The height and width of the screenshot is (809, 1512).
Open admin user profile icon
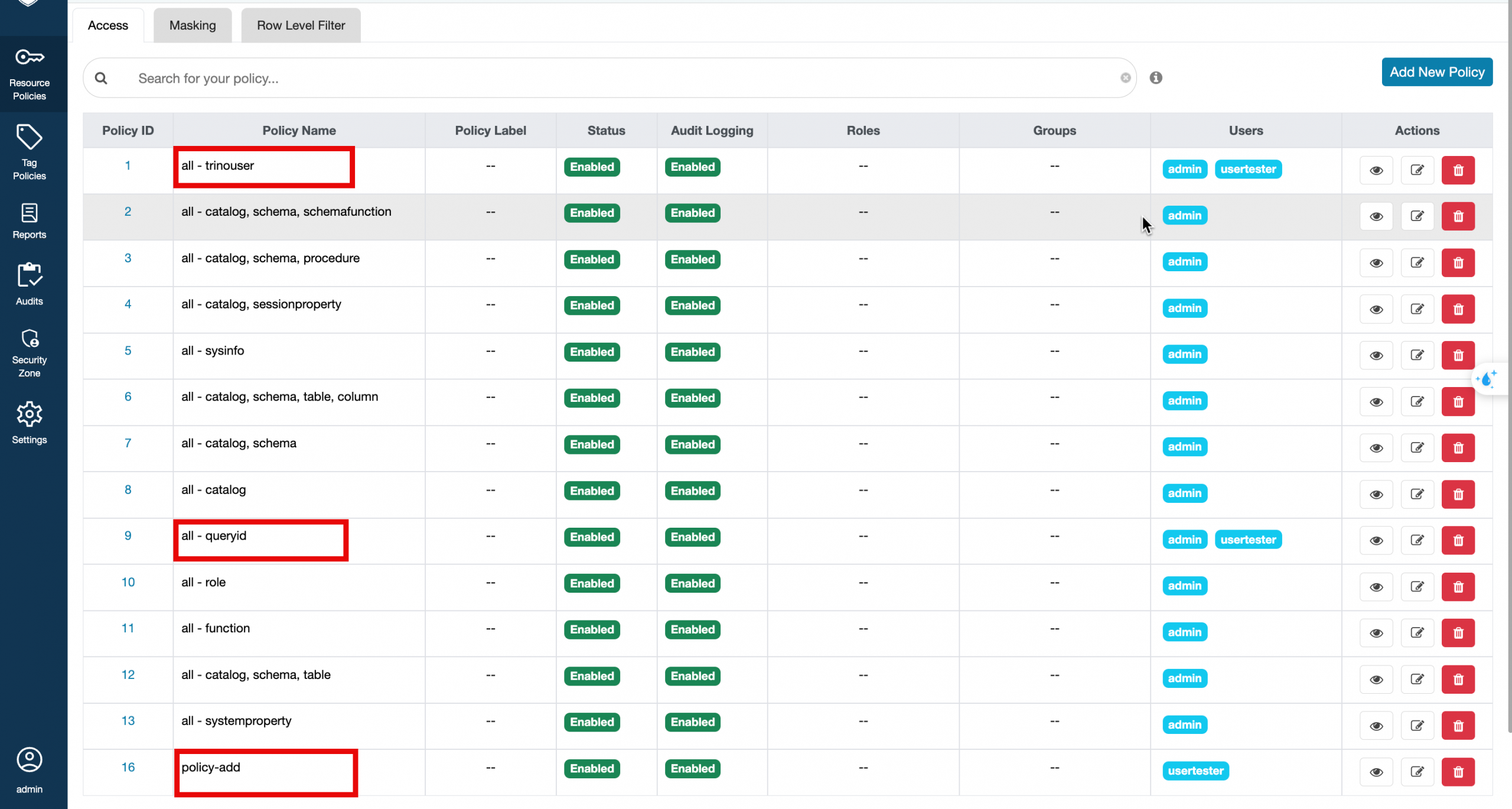30,760
